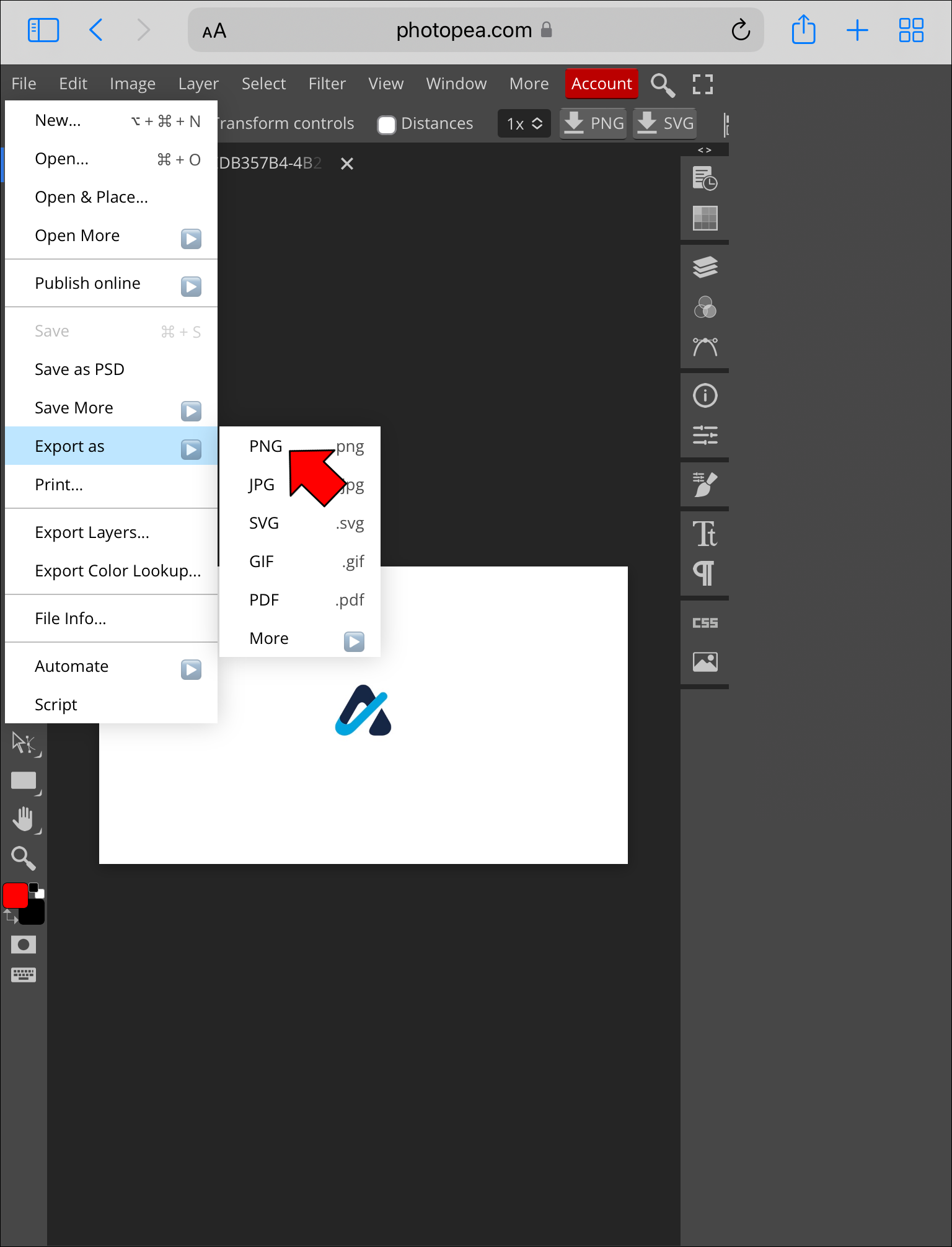Open the History panel icon
Screen dimensions: 952x1247
(x=705, y=179)
